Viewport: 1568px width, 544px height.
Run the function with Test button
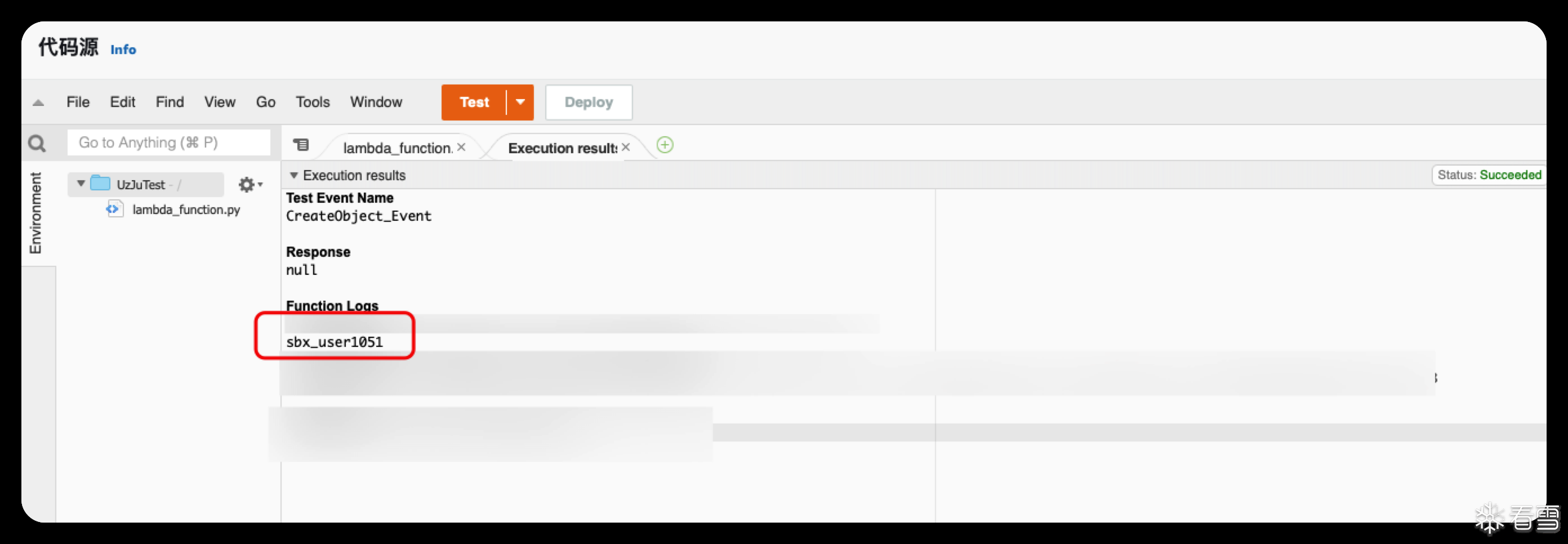pyautogui.click(x=474, y=102)
